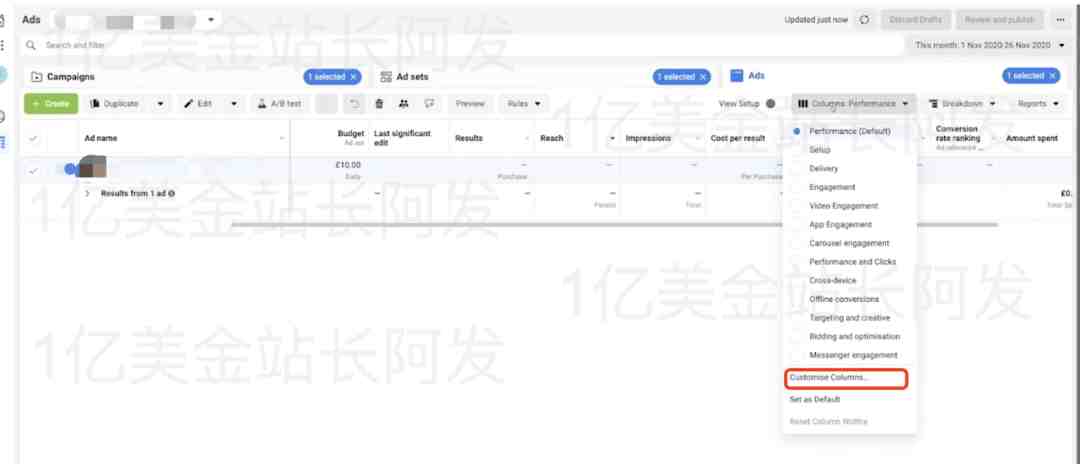Choose Video Engagement from columns menu
Screen dimensions: 1080x464
coord(844,206)
